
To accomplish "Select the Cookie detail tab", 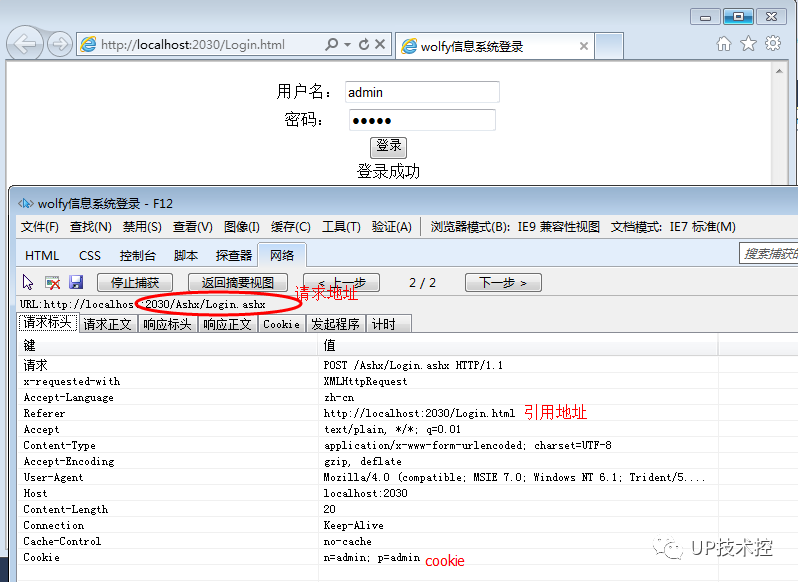I will [281, 324].
